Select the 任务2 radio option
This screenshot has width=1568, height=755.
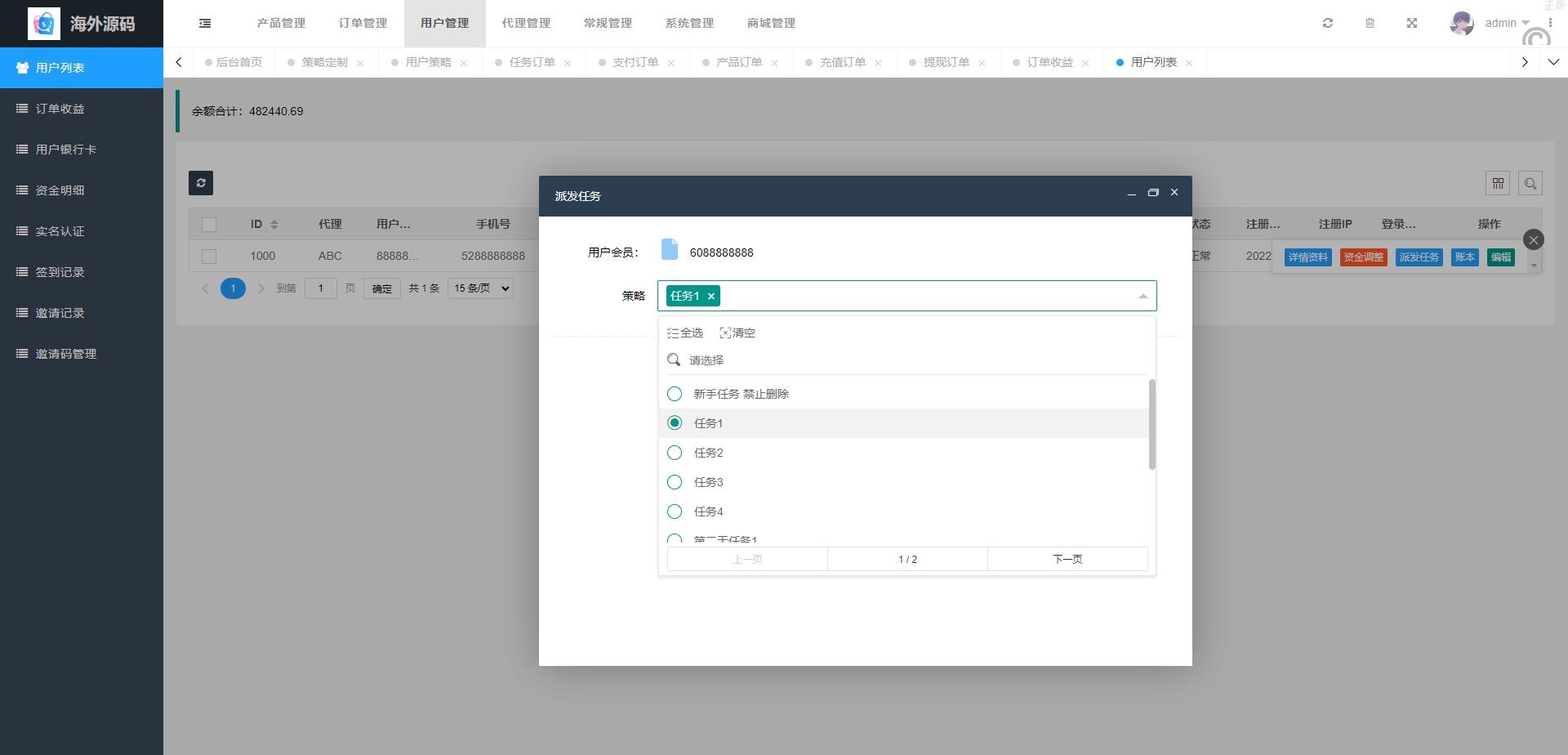tap(675, 453)
